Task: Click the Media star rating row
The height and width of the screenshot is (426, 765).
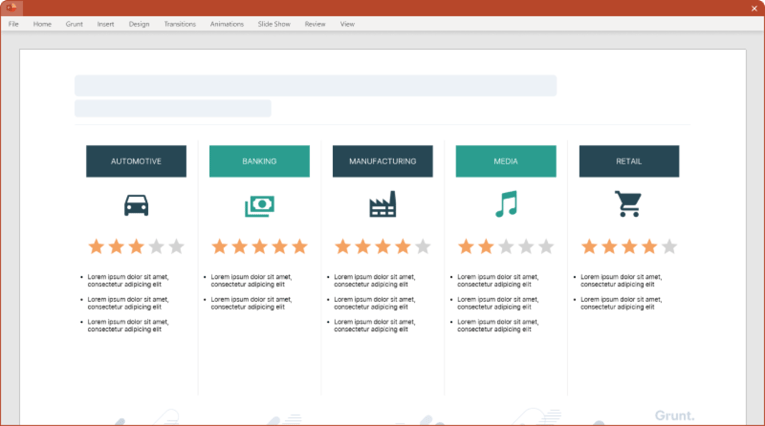Action: 506,246
